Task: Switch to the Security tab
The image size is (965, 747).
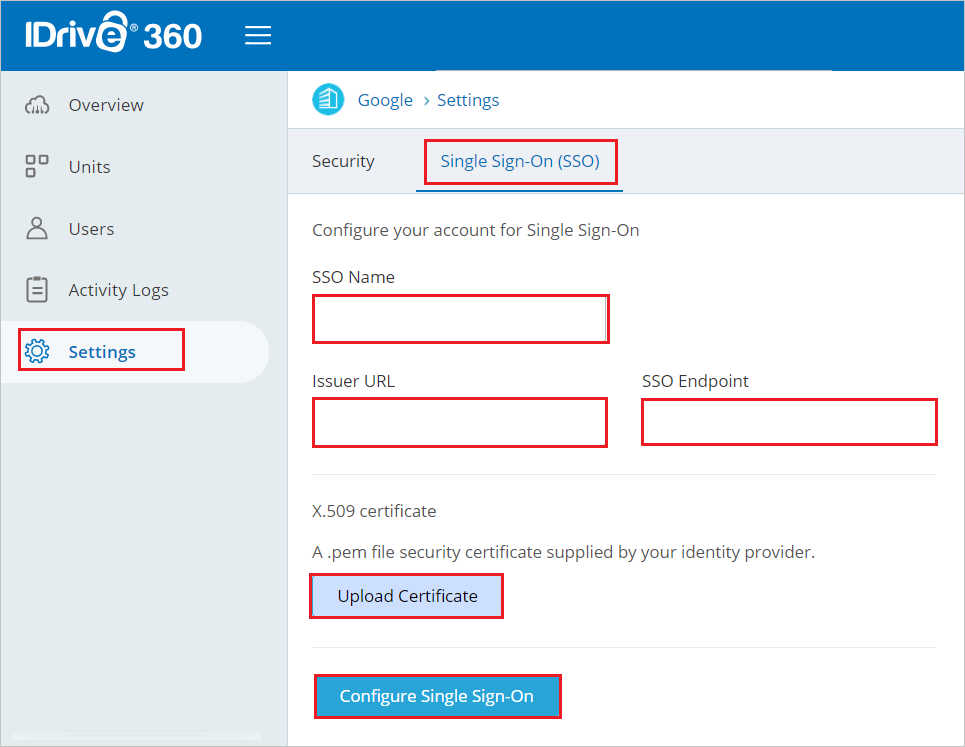Action: 343,161
